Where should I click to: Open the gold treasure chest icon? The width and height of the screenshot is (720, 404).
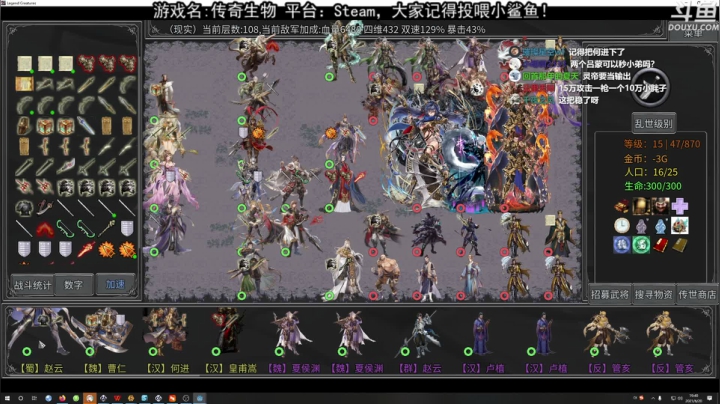tap(622, 207)
